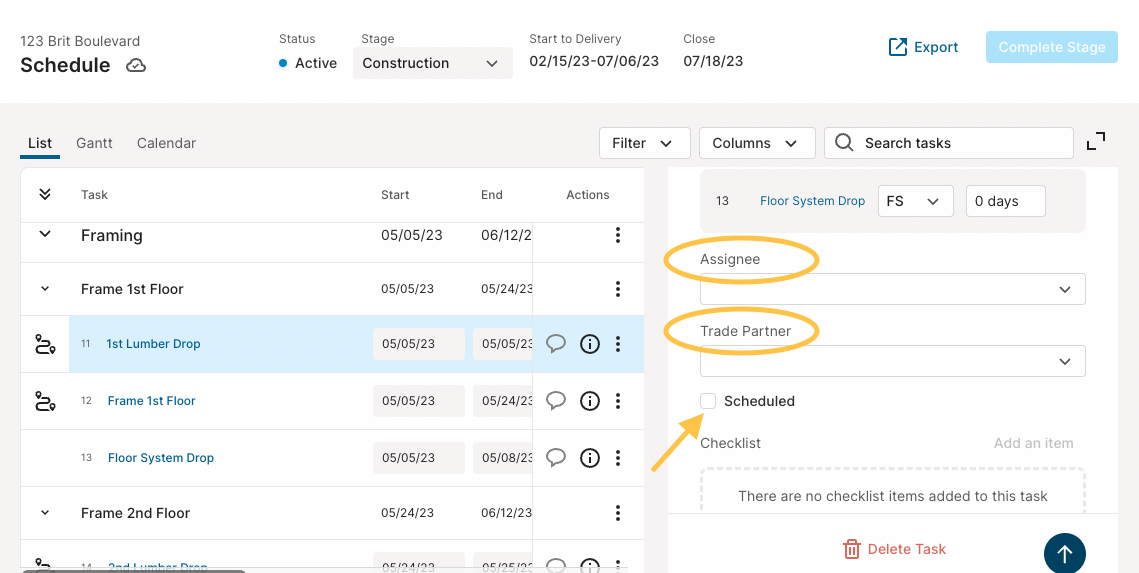Click Delete Task
This screenshot has width=1139, height=573.
pos(893,549)
